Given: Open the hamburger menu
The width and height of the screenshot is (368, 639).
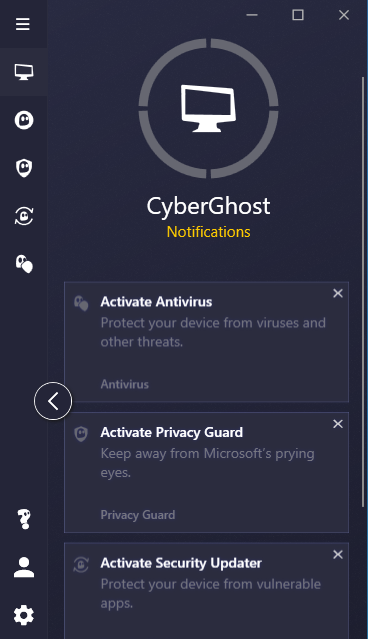Looking at the screenshot, I should coord(23,24).
